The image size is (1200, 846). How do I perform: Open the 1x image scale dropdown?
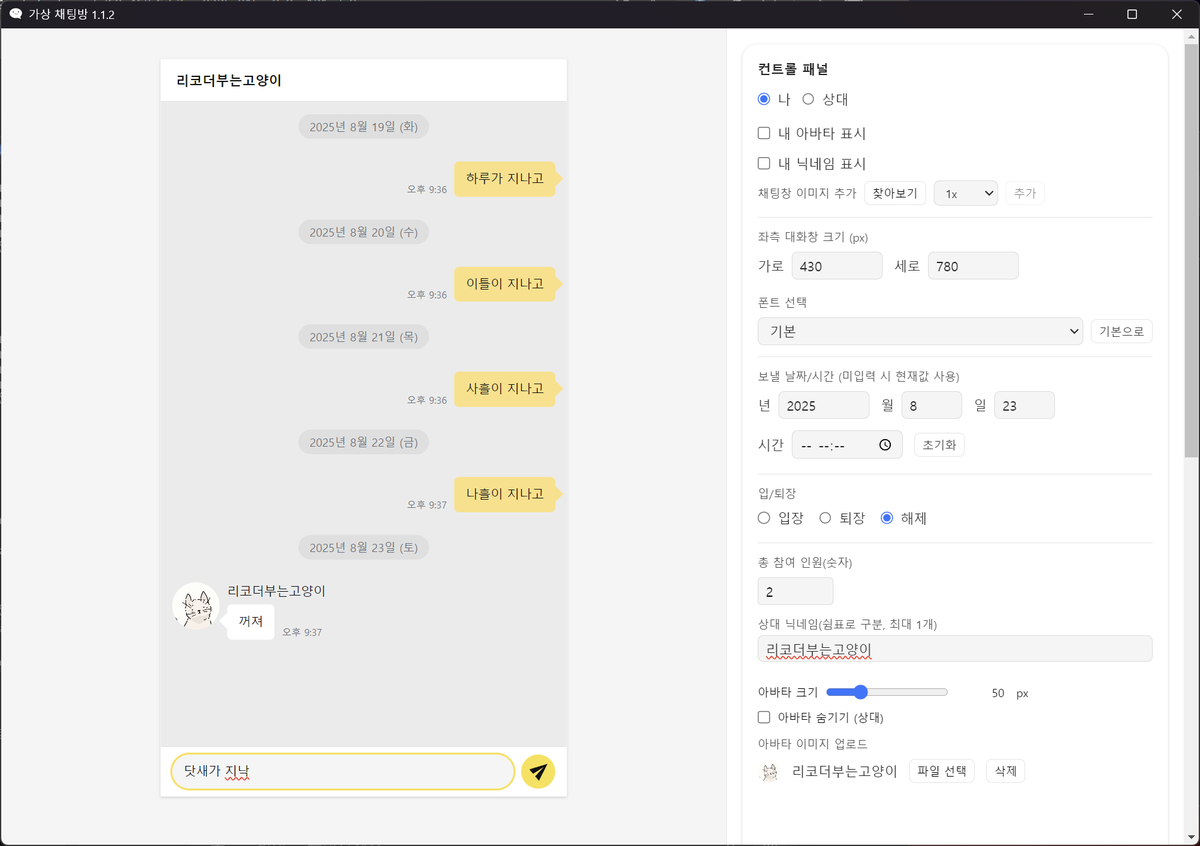click(965, 193)
